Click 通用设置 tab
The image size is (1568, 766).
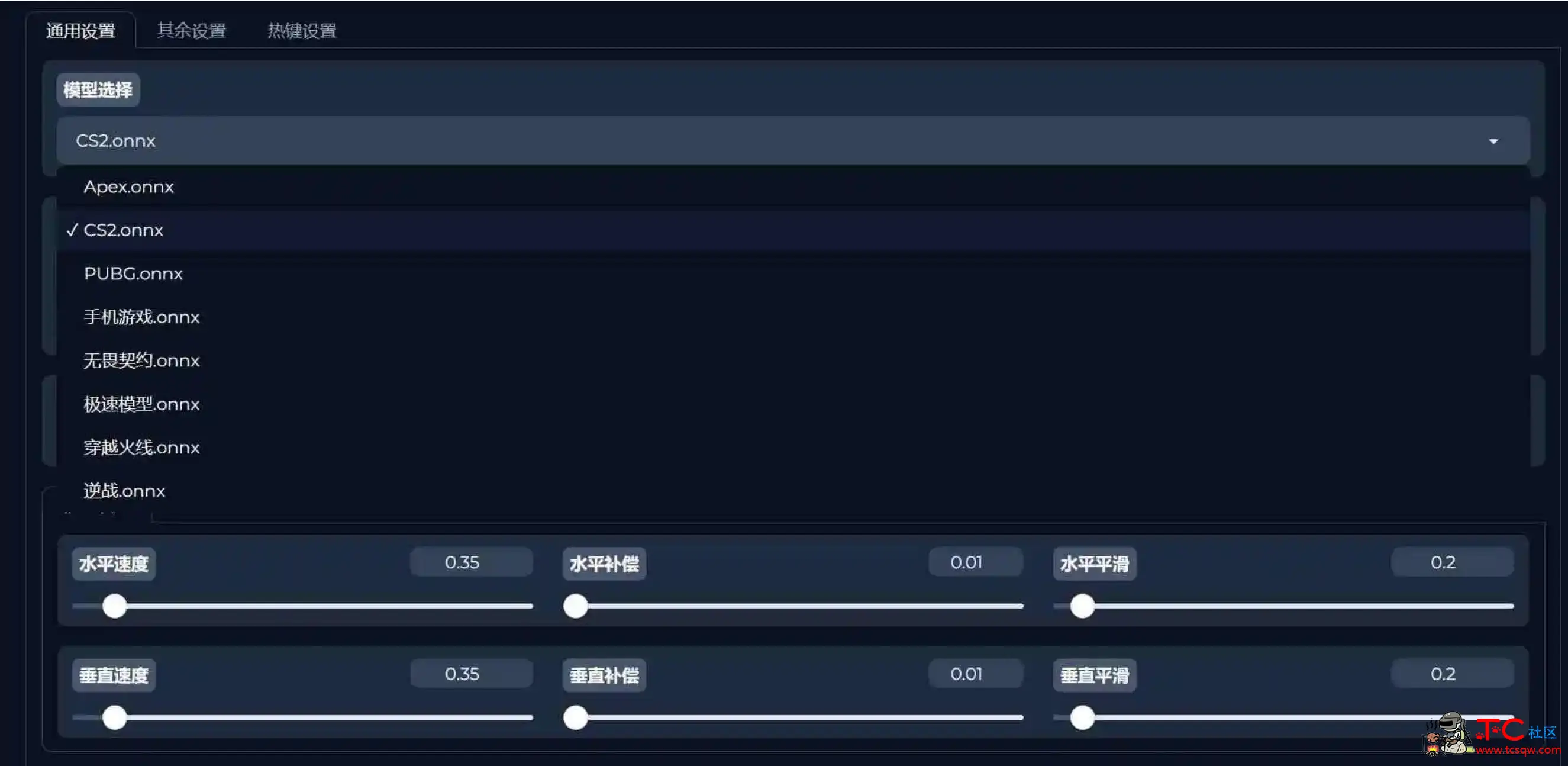[80, 30]
